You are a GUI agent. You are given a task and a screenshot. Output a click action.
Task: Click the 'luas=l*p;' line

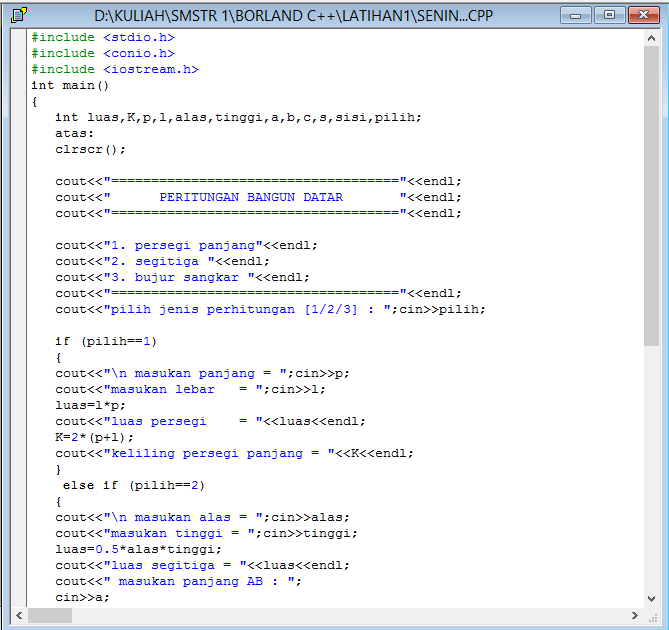[90, 405]
